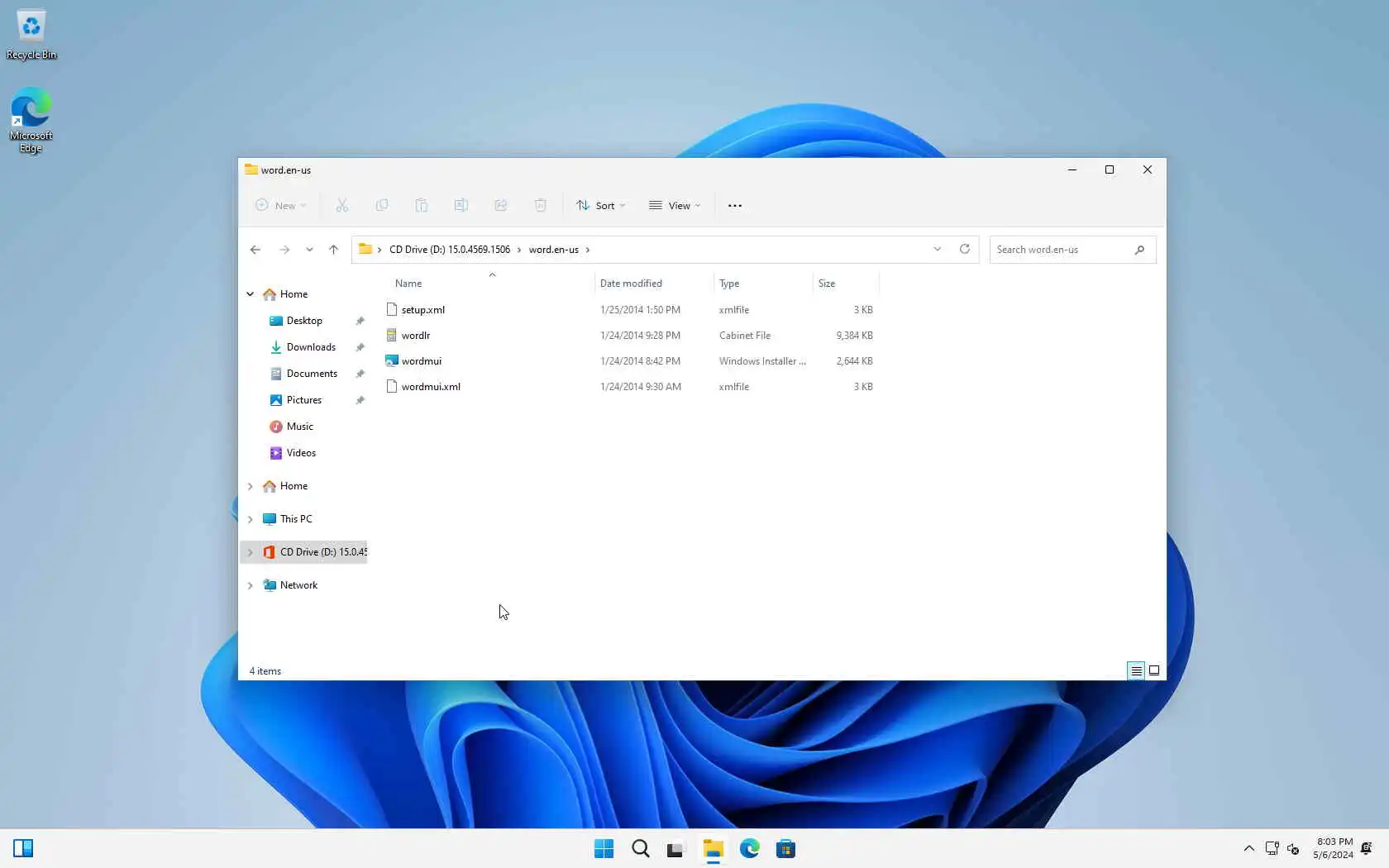Open Pictures in the navigation pane
This screenshot has width=1389, height=868.
click(x=304, y=400)
